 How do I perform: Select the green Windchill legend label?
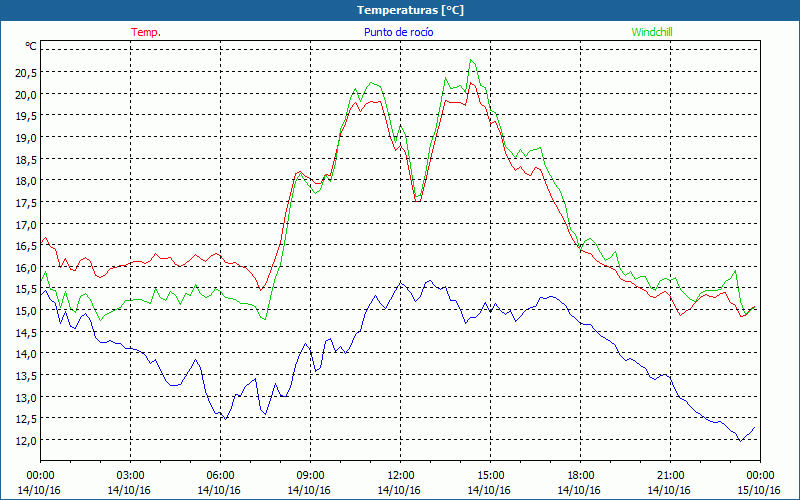652,32
